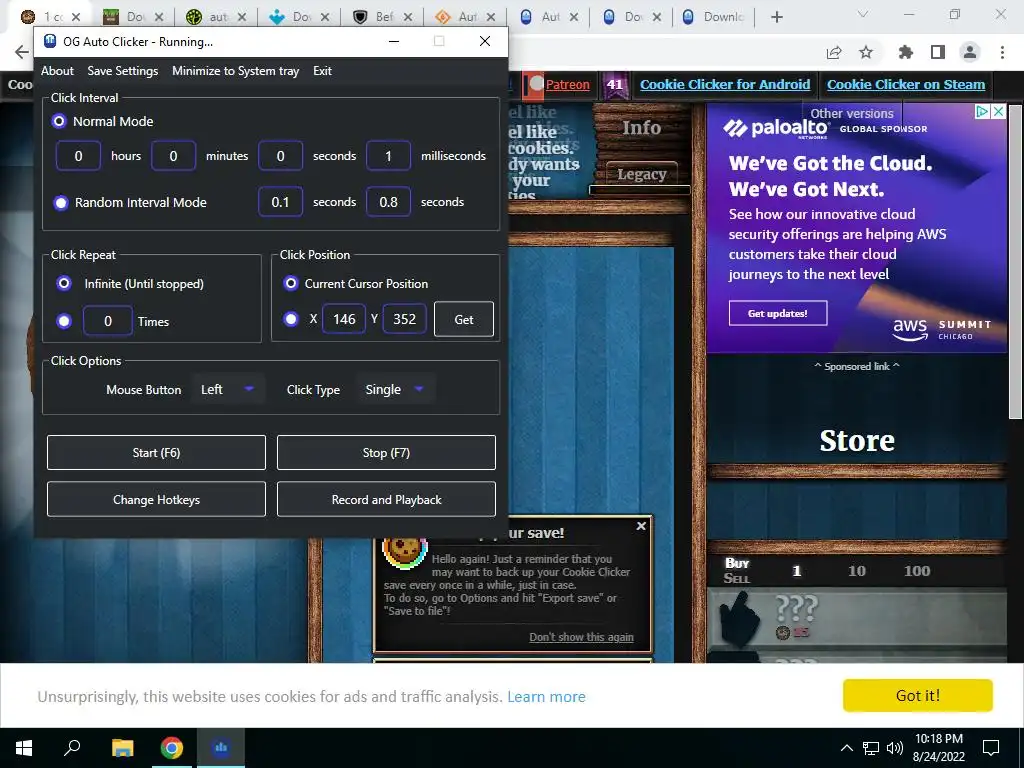Open the tab search chevron in Chrome

(863, 14)
